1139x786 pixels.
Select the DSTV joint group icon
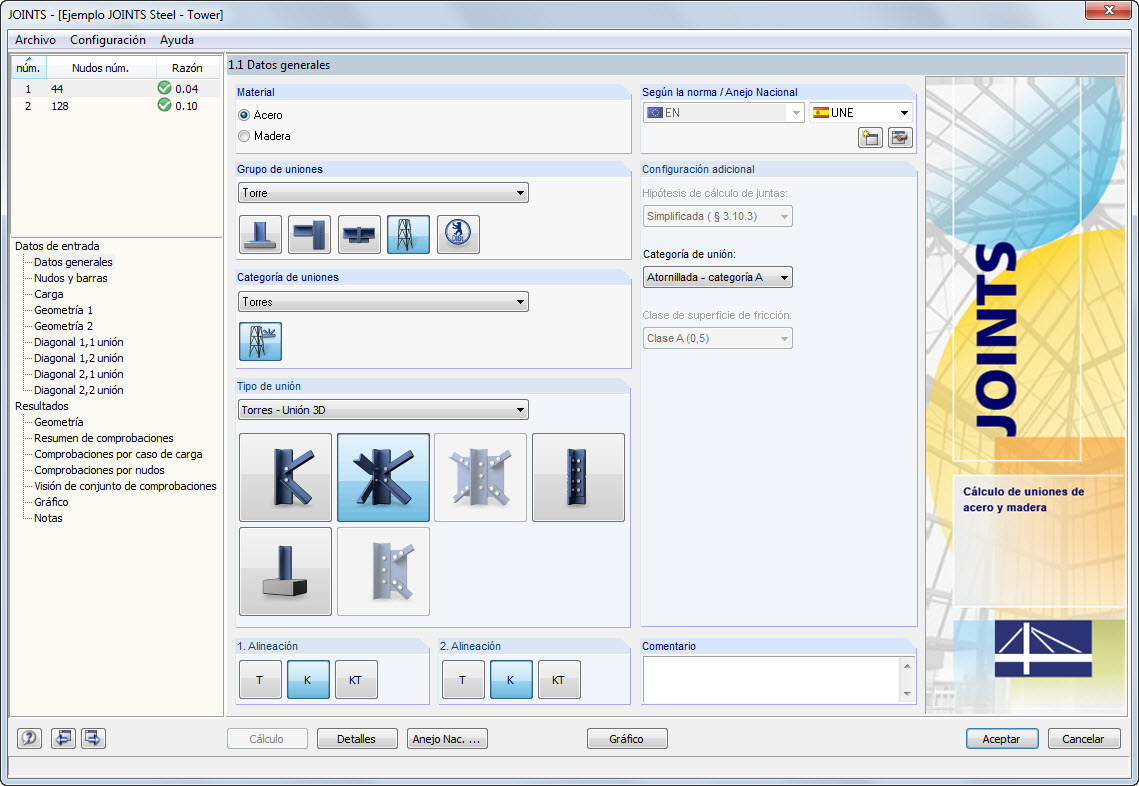click(x=458, y=234)
